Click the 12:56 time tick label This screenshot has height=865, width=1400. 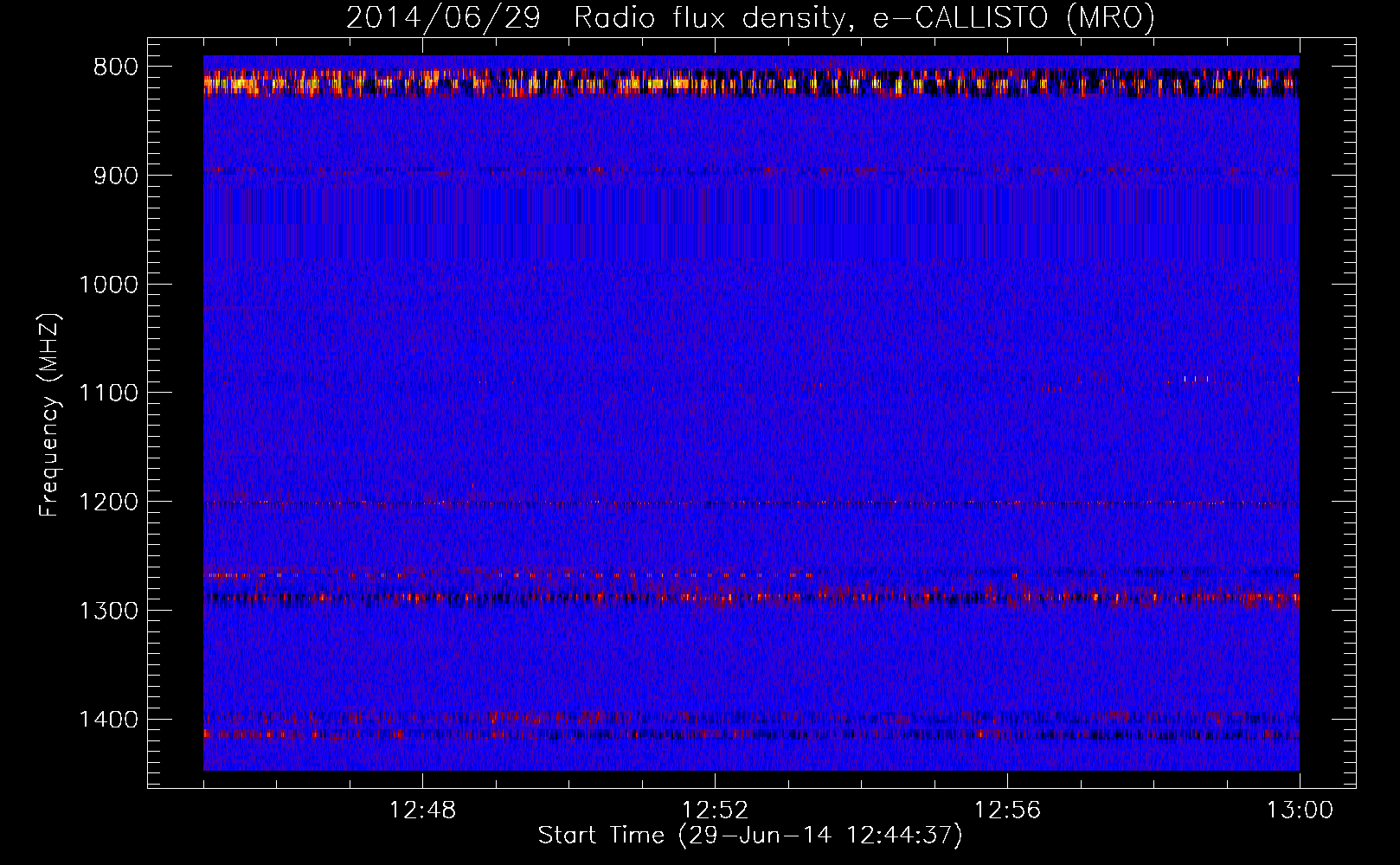tap(1008, 811)
